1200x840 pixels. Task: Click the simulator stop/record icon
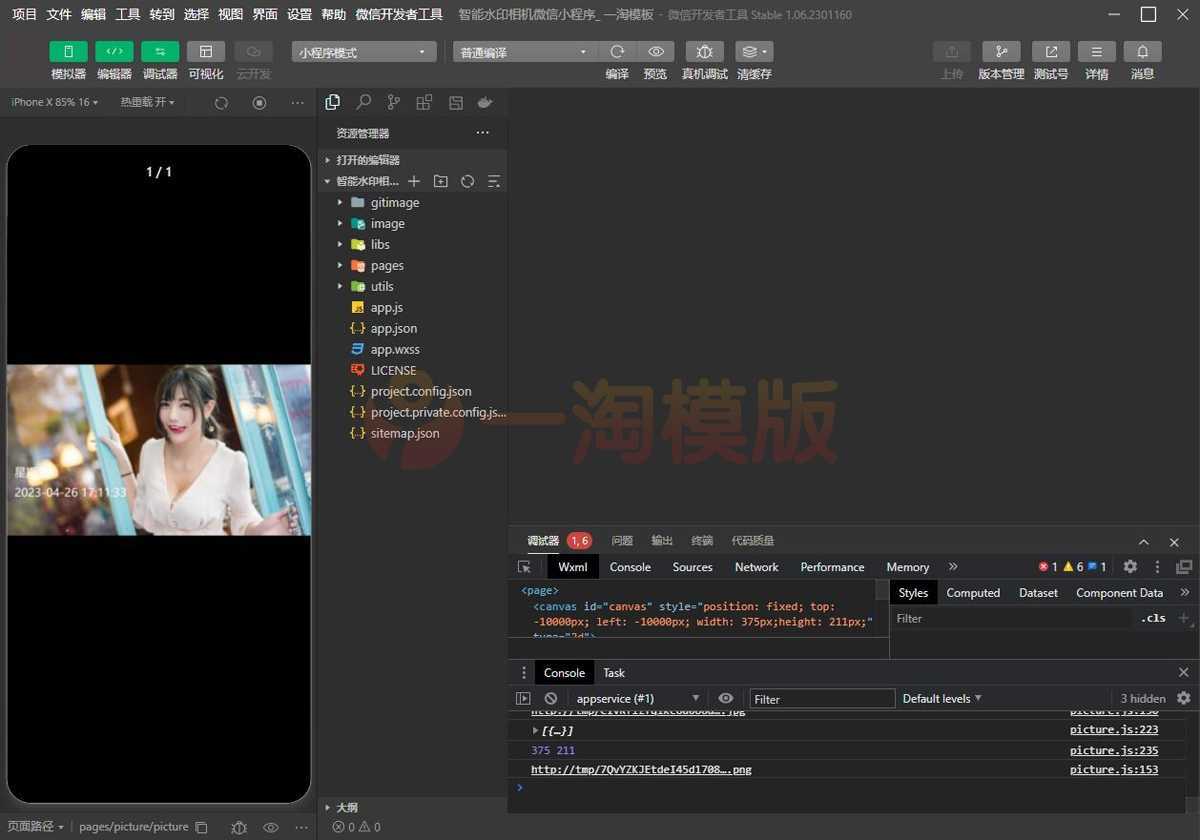[x=259, y=102]
